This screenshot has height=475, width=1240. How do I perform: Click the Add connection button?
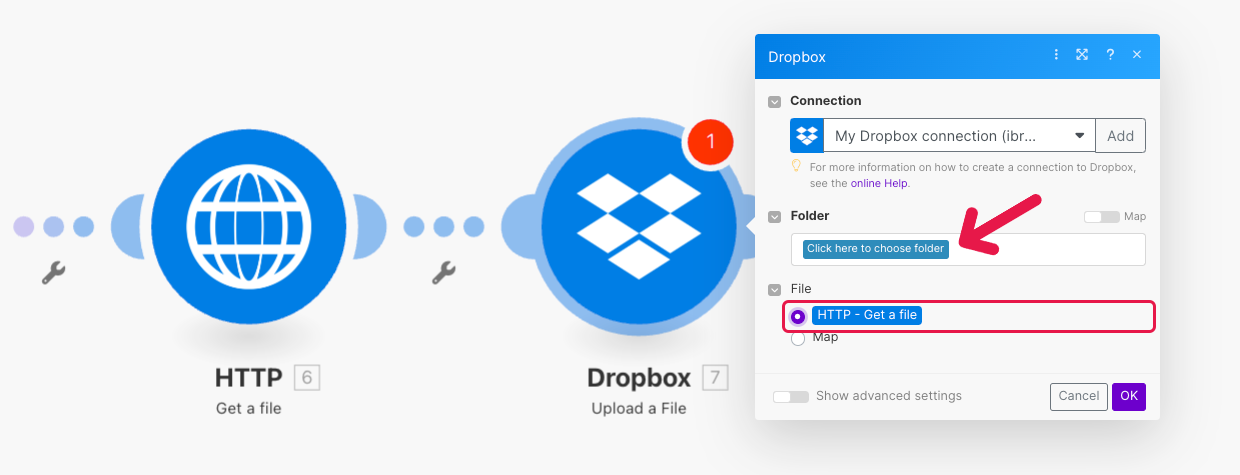(x=1120, y=135)
